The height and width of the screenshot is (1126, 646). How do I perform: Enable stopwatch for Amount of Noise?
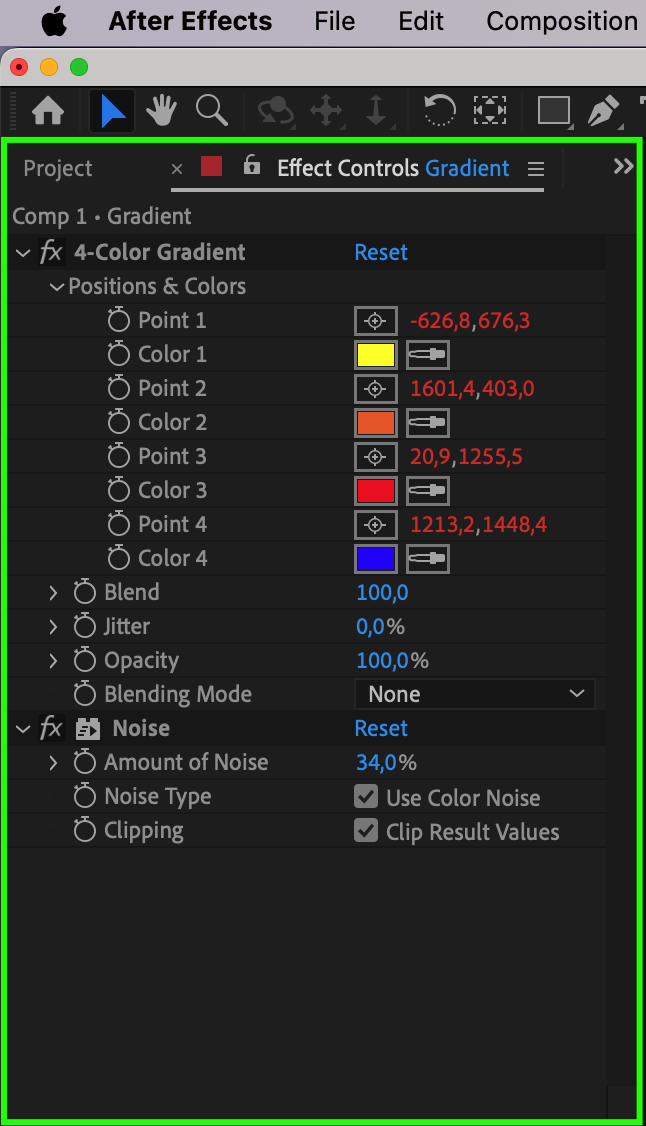pos(85,762)
